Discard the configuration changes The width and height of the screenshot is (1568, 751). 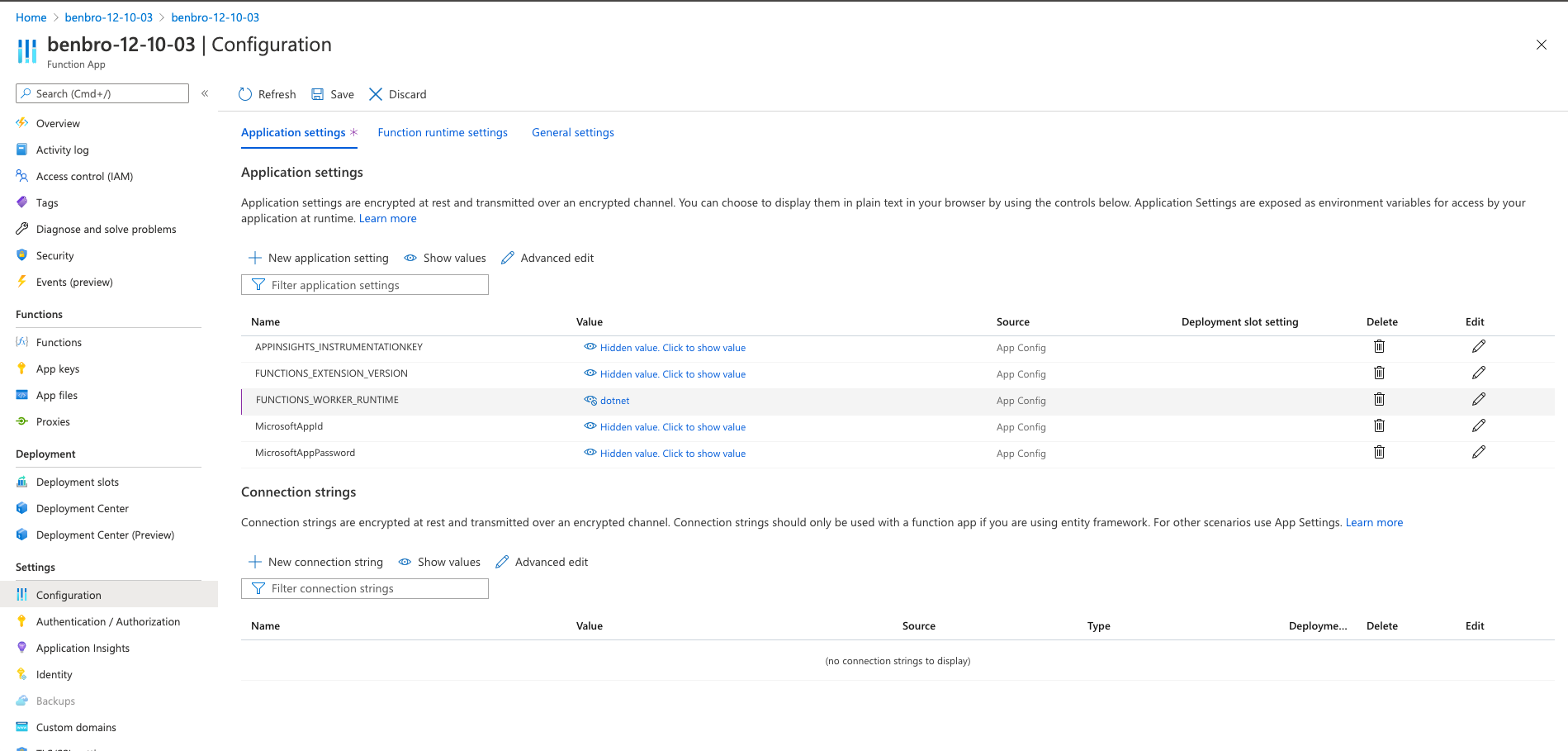click(398, 94)
